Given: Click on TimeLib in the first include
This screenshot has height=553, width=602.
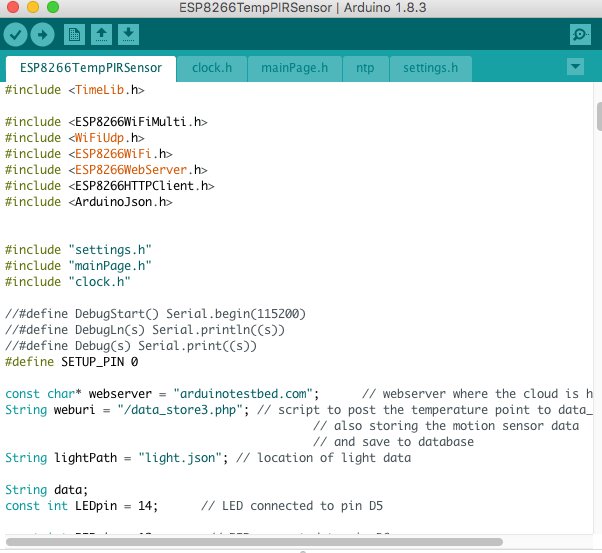Looking at the screenshot, I should click(99, 90).
